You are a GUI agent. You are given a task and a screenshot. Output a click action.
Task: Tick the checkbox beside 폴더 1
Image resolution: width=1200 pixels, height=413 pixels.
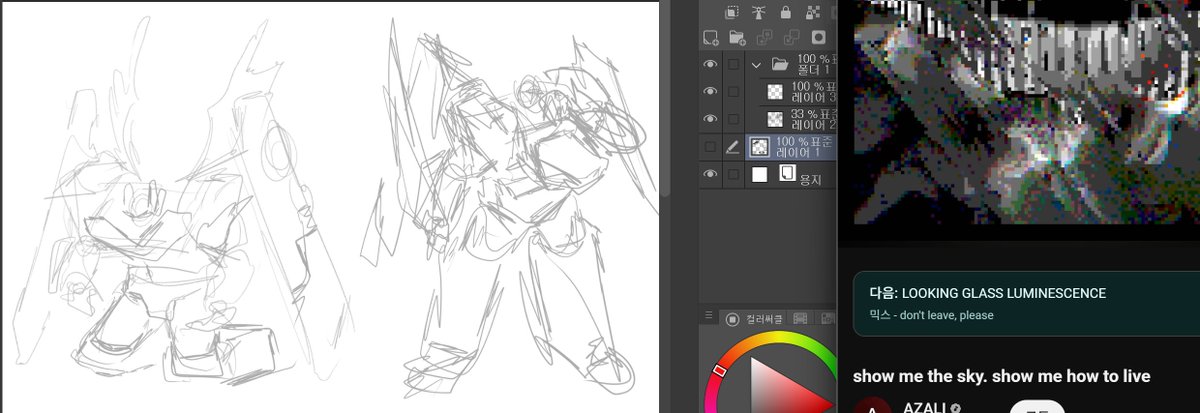click(x=734, y=64)
